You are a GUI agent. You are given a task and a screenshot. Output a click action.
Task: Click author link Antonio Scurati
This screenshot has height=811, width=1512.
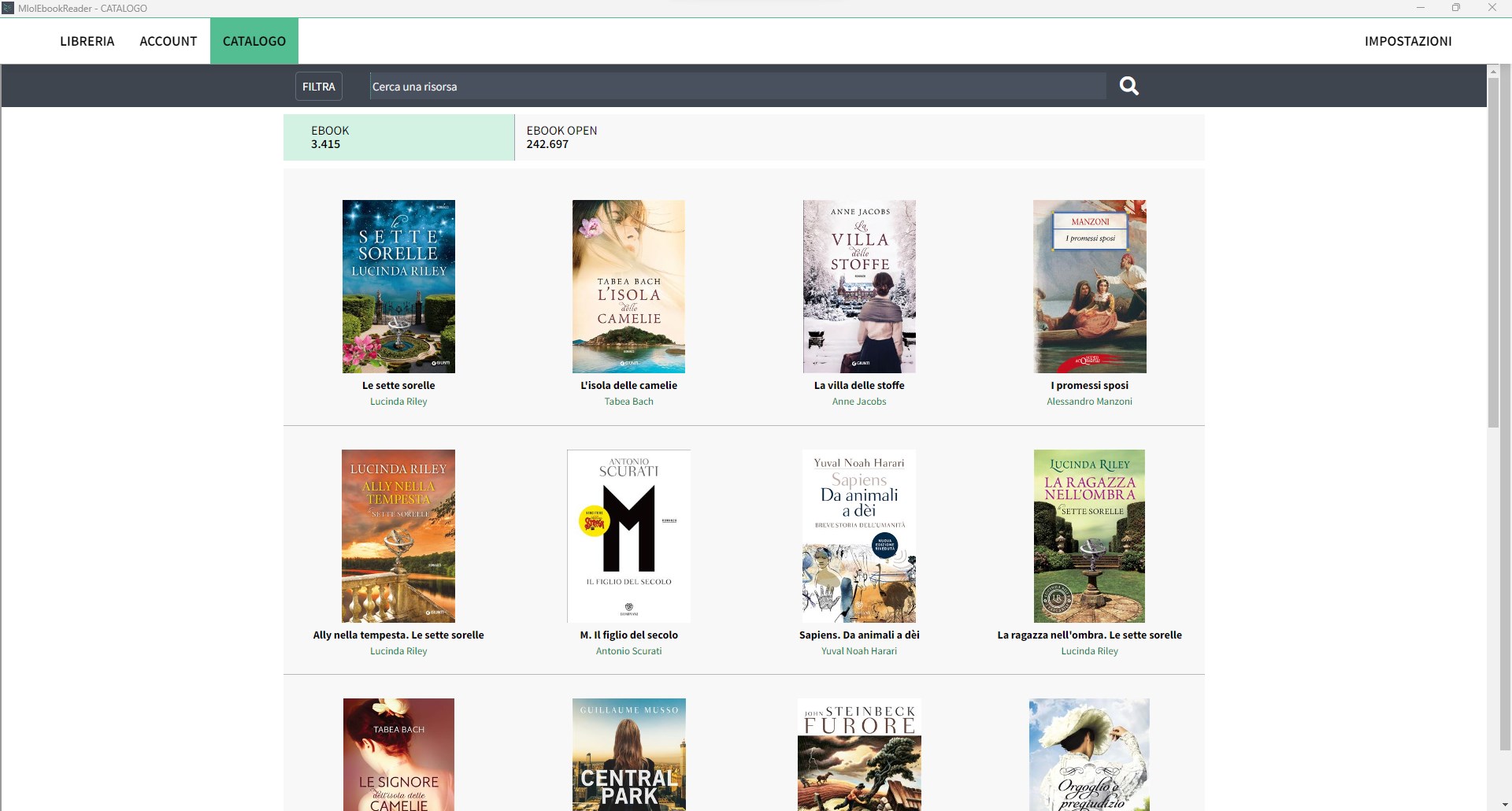pyautogui.click(x=628, y=651)
